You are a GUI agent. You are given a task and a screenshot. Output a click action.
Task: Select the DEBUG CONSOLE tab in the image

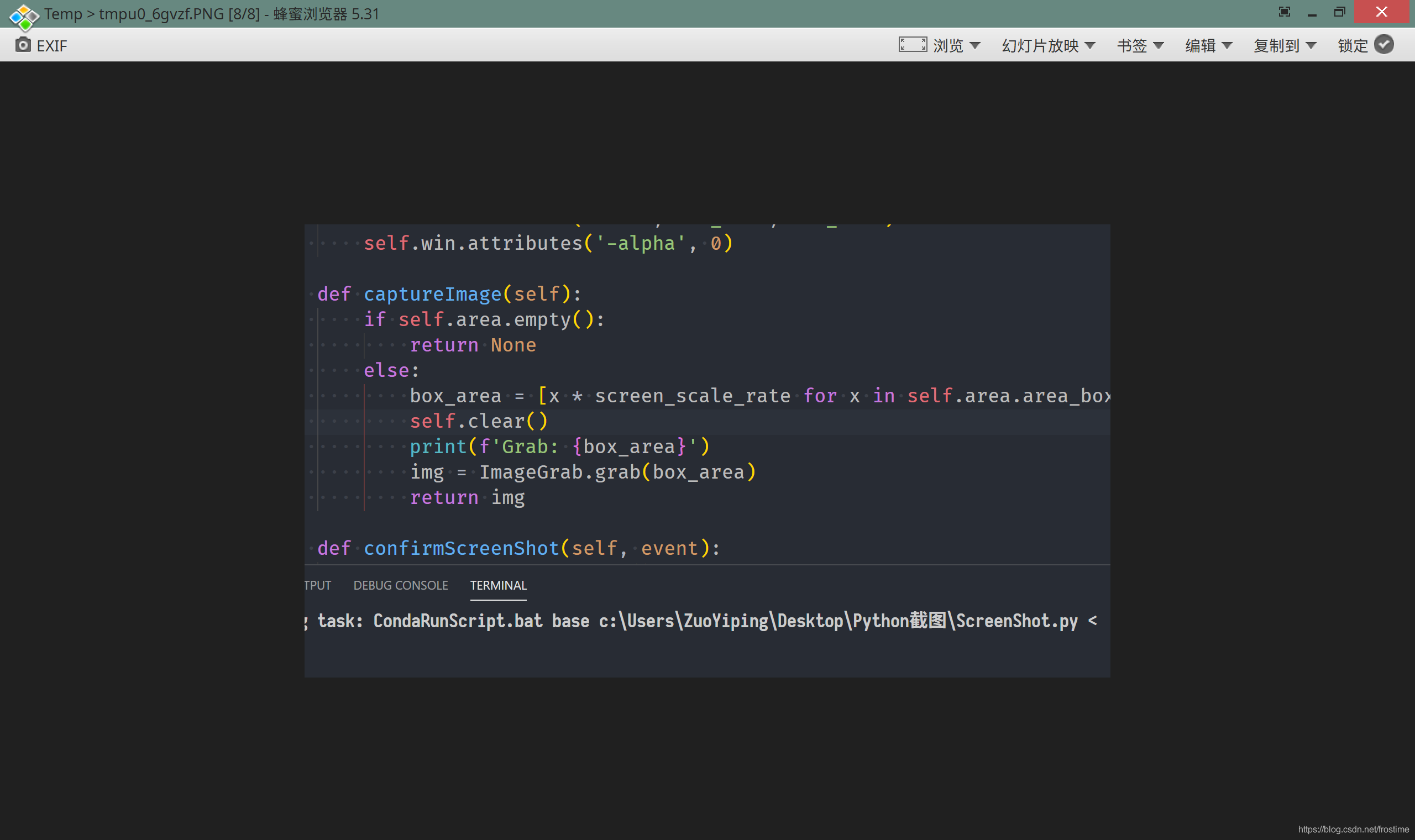[401, 585]
